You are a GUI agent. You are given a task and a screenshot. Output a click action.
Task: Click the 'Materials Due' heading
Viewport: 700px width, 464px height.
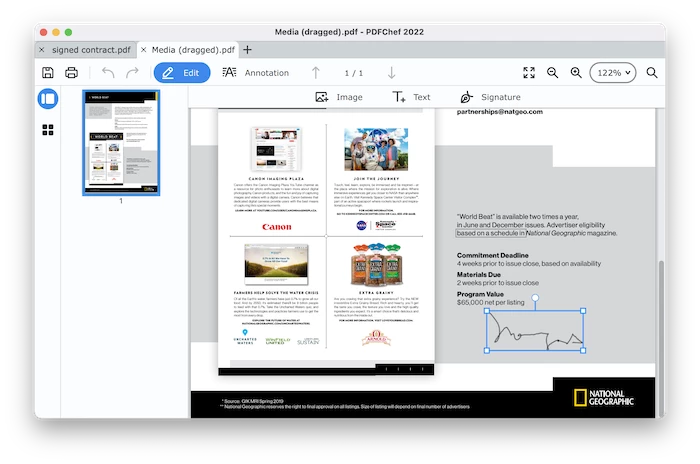click(479, 275)
